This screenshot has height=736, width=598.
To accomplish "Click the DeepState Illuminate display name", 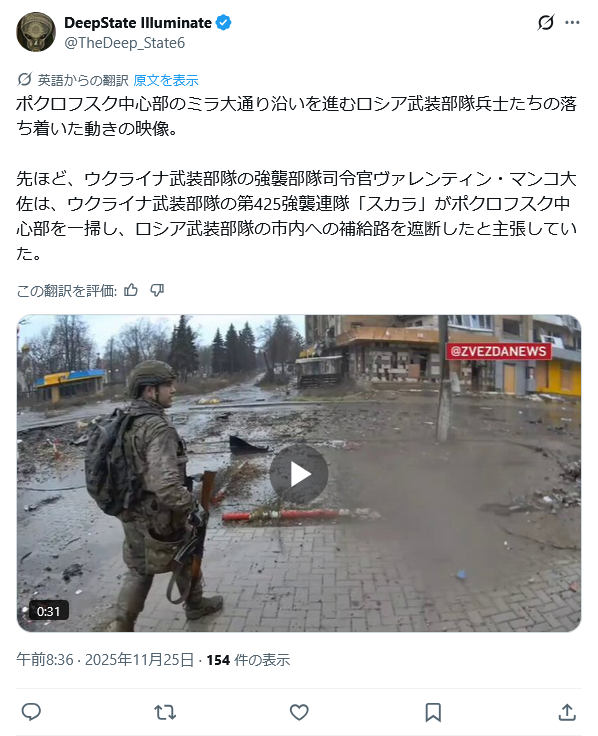I will tap(138, 23).
